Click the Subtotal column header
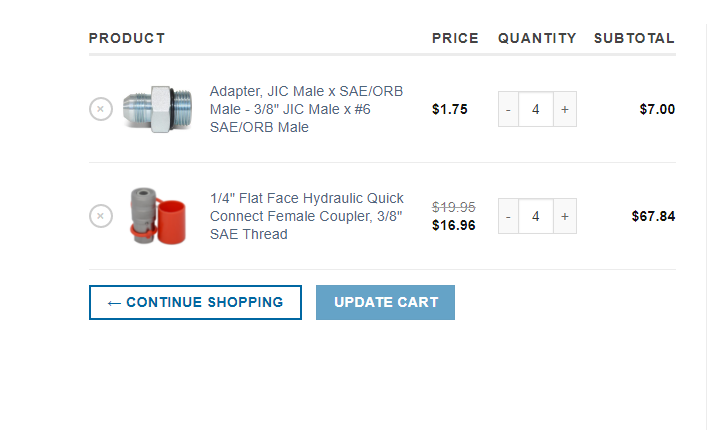 coord(634,38)
